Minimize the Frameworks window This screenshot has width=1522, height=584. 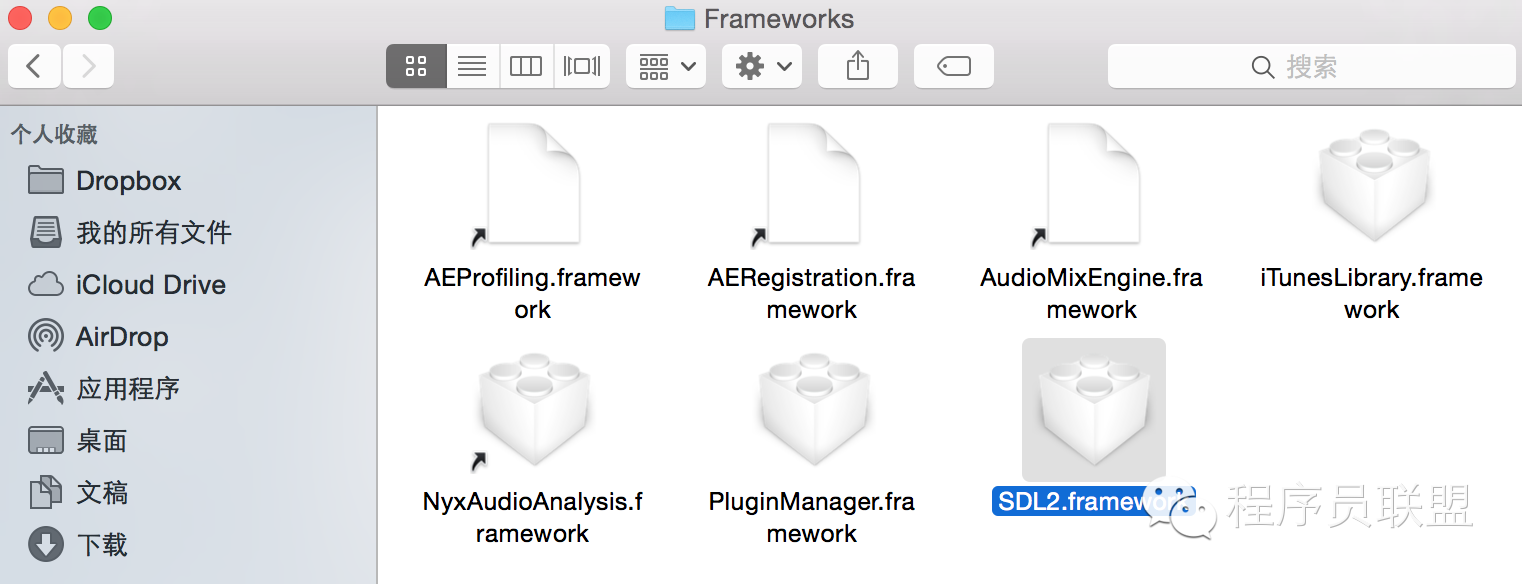coord(60,18)
